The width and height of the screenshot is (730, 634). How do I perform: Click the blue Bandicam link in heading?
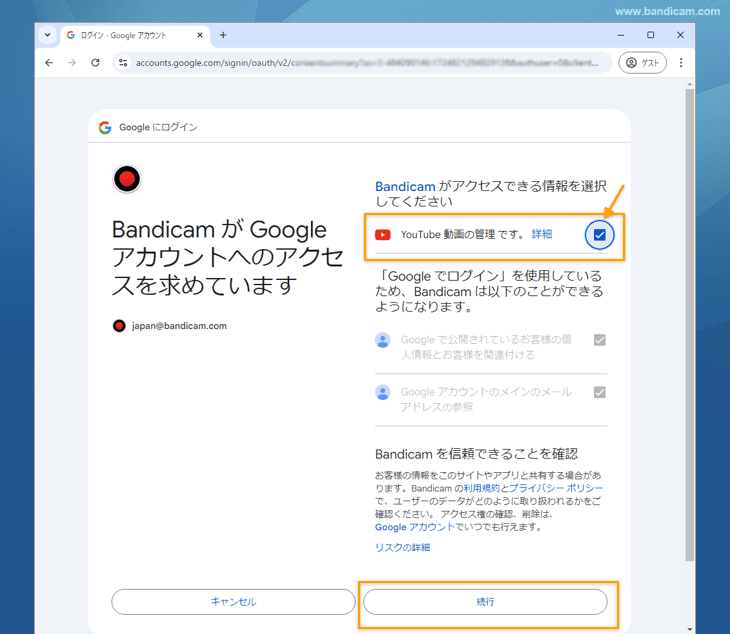coord(405,187)
